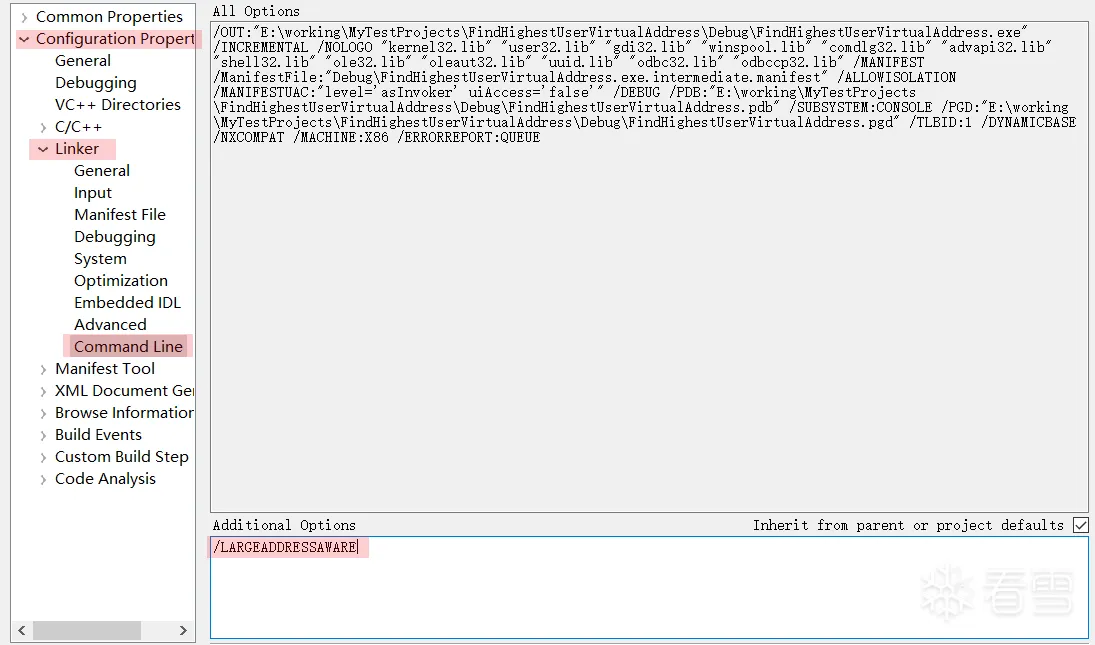Viewport: 1095px width, 645px height.
Task: Collapse the Linker tree node
Action: click(43, 149)
